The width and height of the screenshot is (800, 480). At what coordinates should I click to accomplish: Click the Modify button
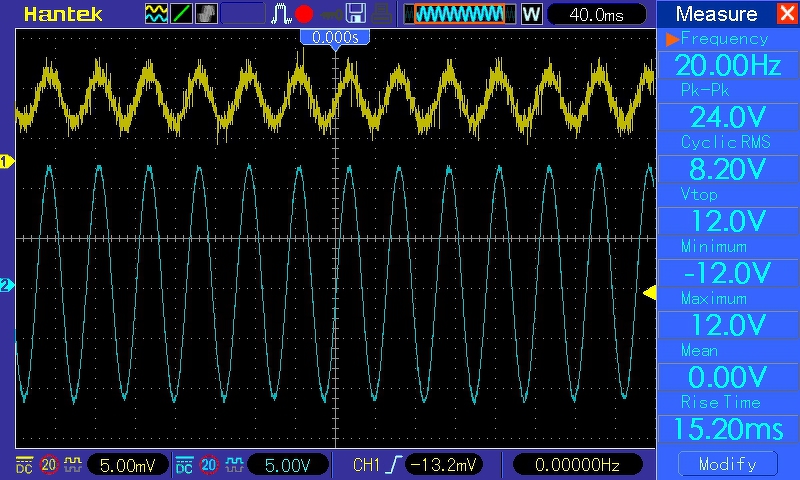coord(728,464)
